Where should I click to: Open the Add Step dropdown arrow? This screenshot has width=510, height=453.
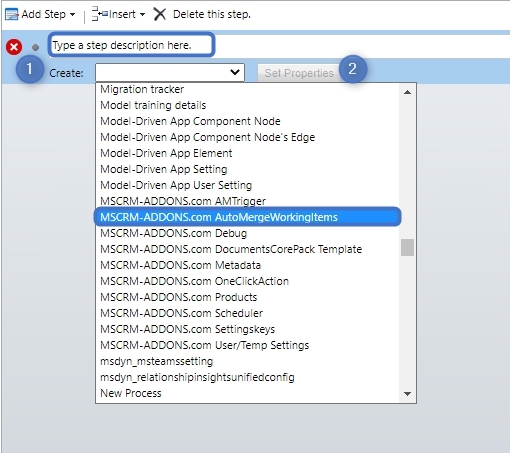[72, 15]
